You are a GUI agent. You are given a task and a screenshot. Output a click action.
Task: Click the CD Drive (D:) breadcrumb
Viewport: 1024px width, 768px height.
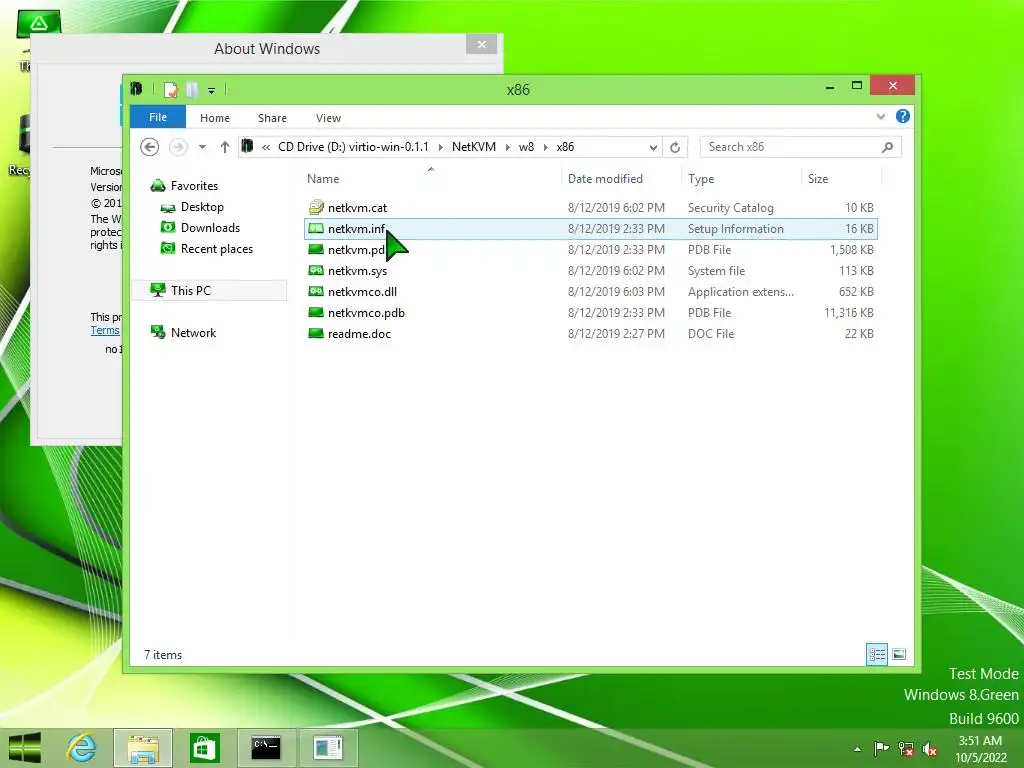(x=353, y=147)
